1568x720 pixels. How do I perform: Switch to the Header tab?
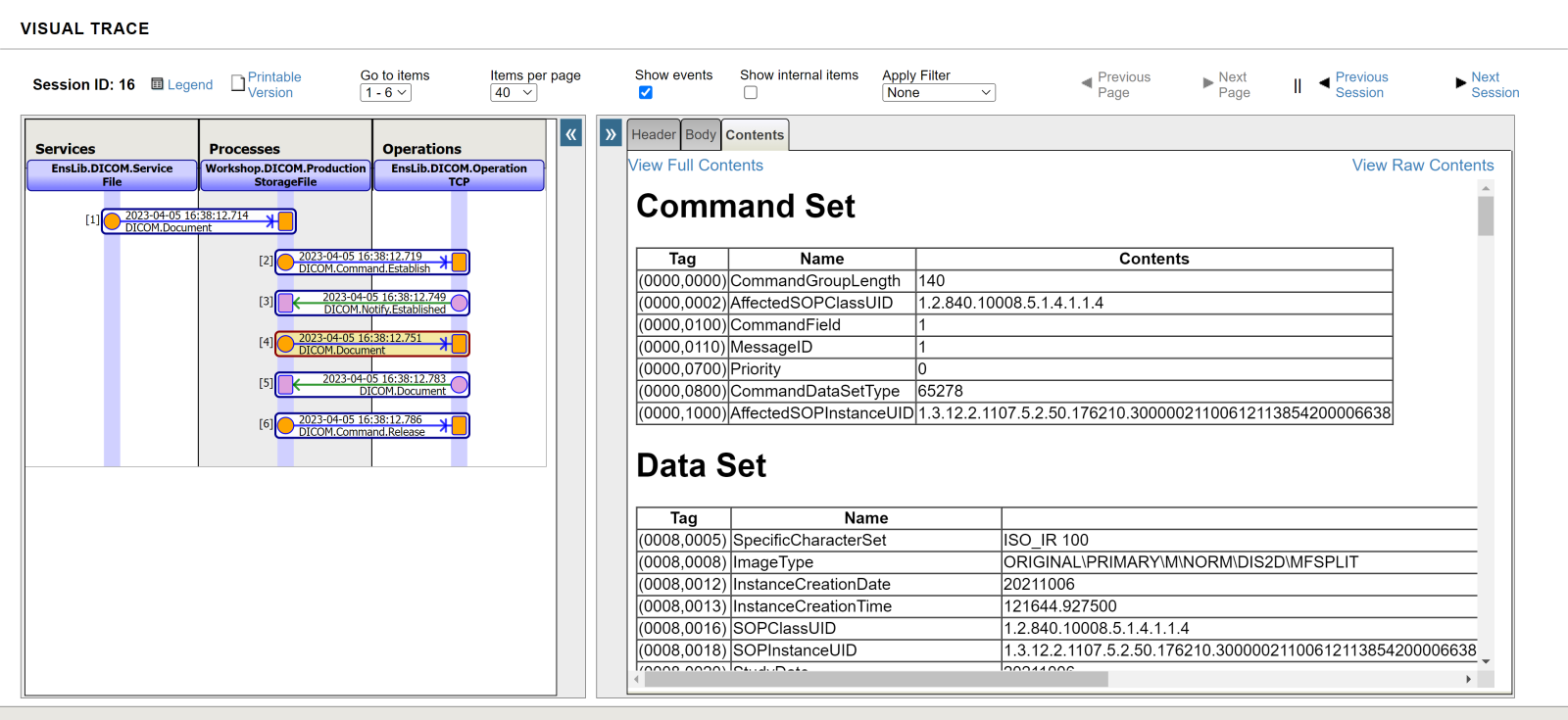tap(653, 135)
